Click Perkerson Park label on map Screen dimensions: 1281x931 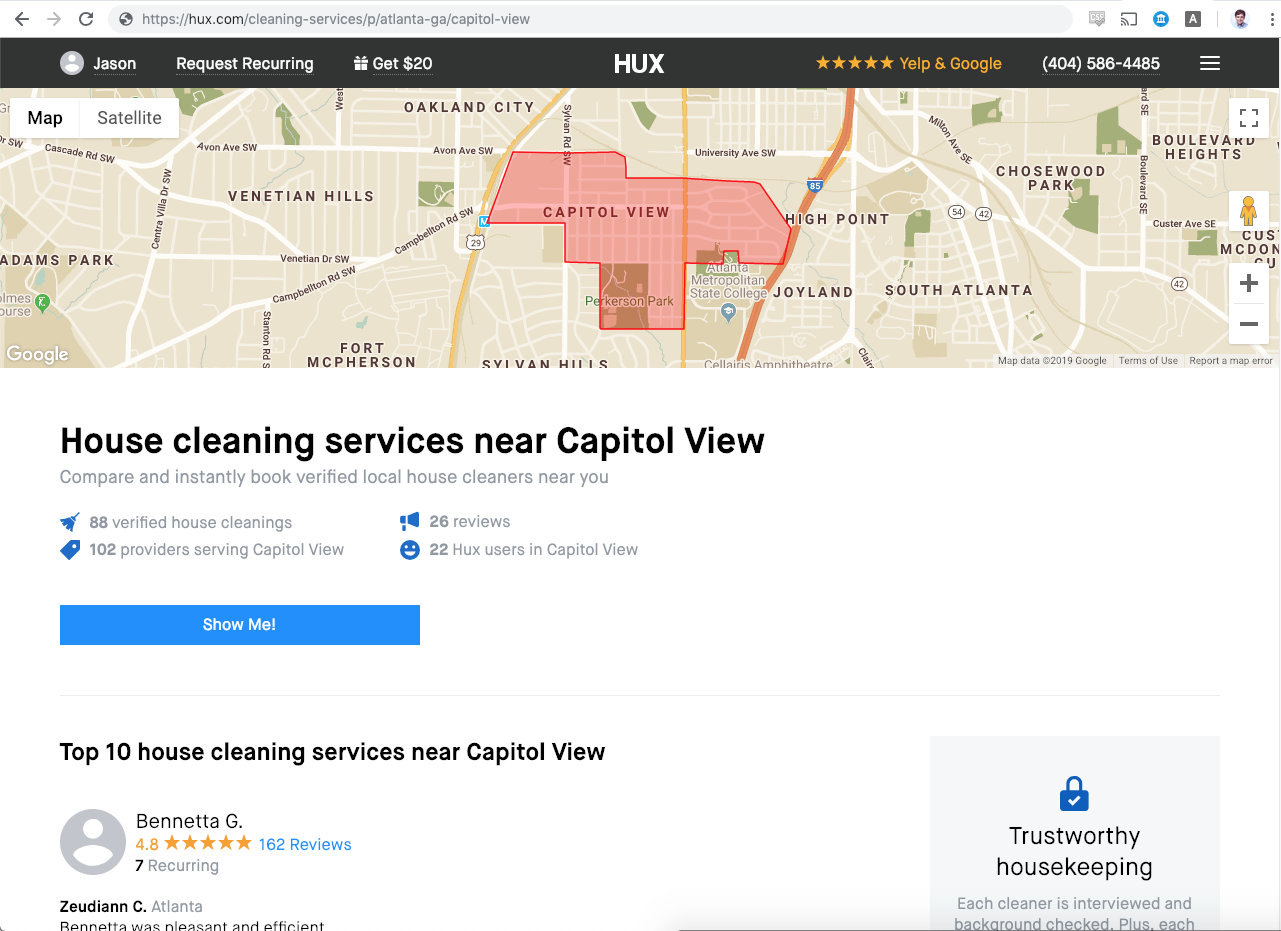630,301
